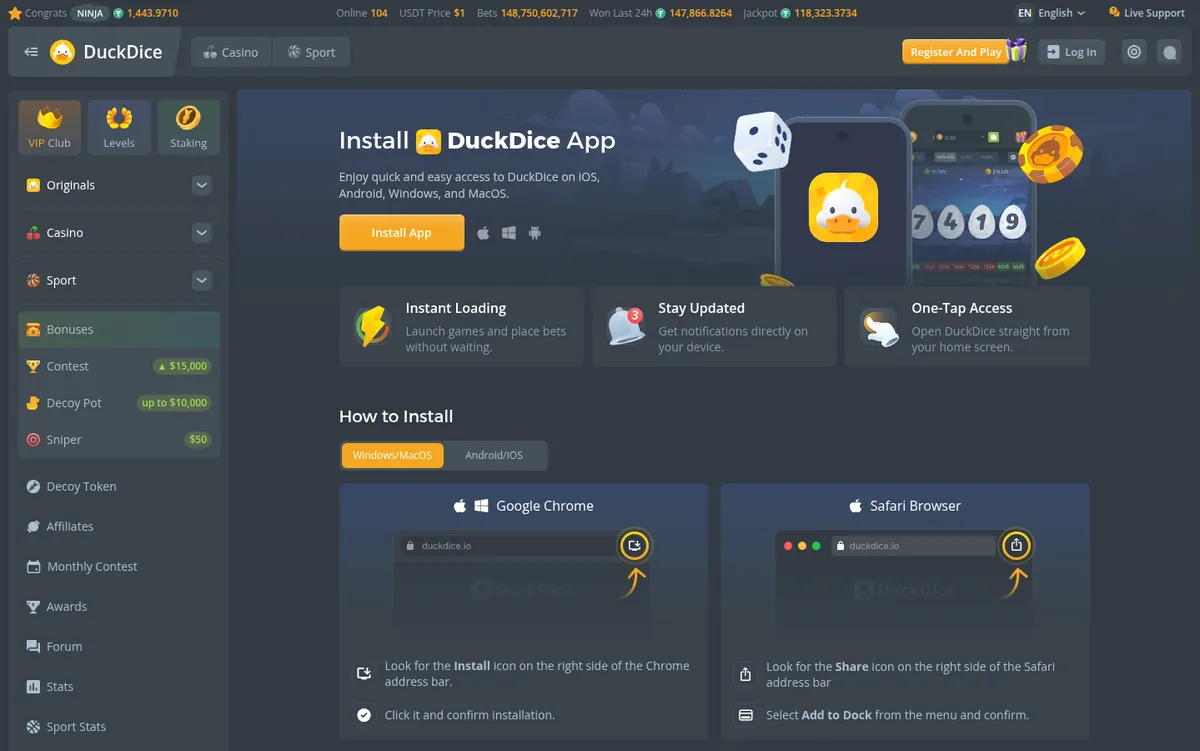Click the duckdice.io address in Safari illustration
Viewport: 1200px width, 751px height.
click(x=874, y=546)
